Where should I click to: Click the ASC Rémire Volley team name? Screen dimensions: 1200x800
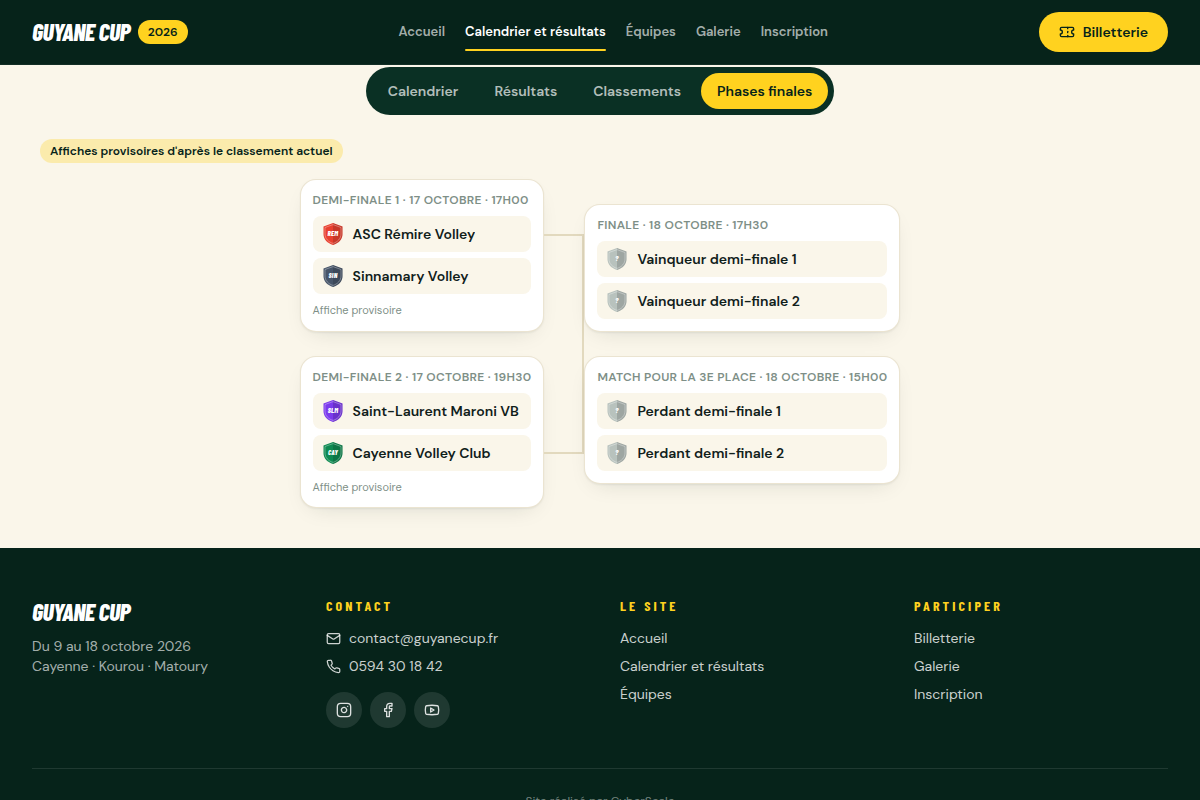click(414, 234)
